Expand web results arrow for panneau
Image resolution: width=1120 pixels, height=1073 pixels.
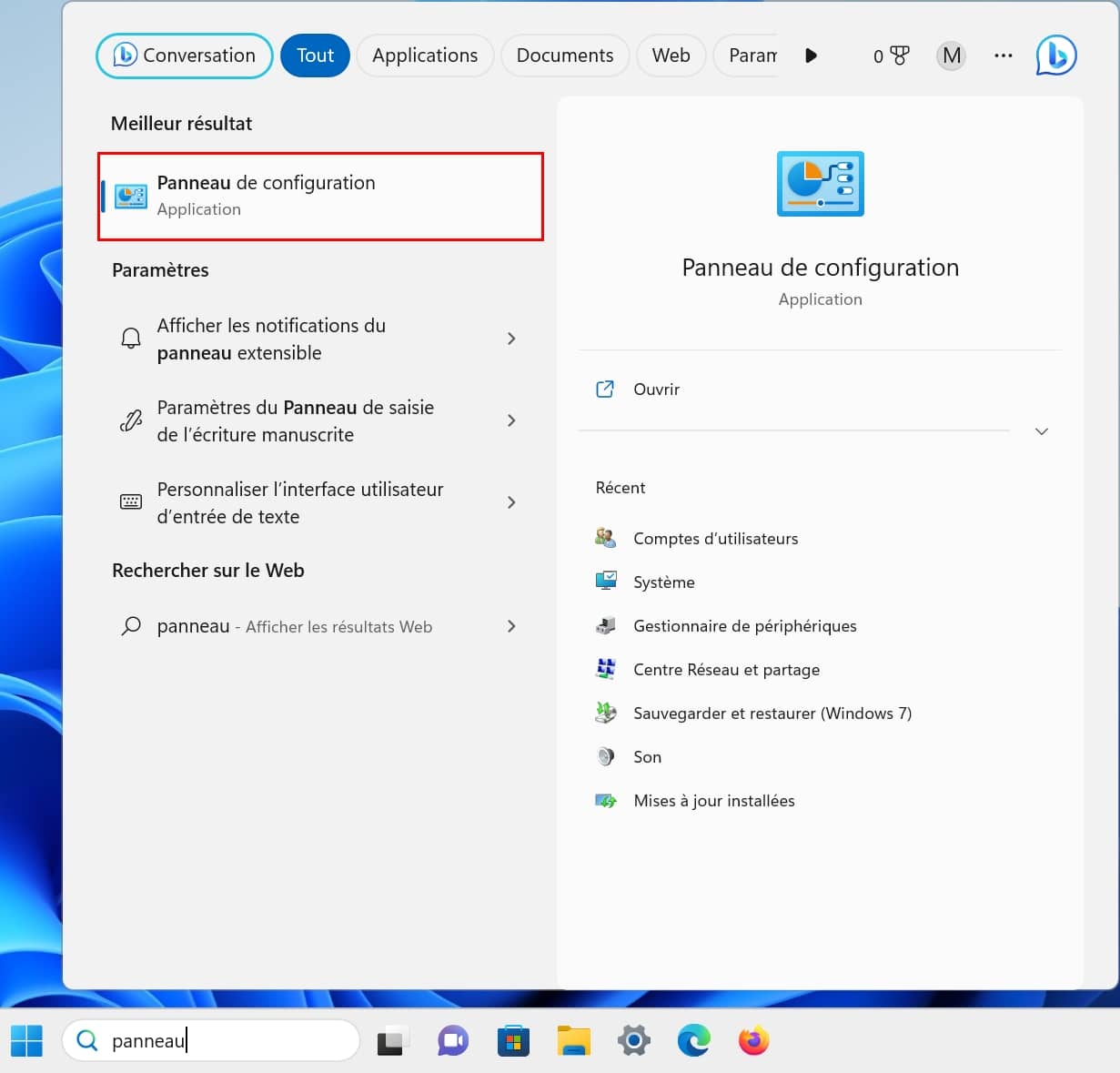pyautogui.click(x=511, y=626)
